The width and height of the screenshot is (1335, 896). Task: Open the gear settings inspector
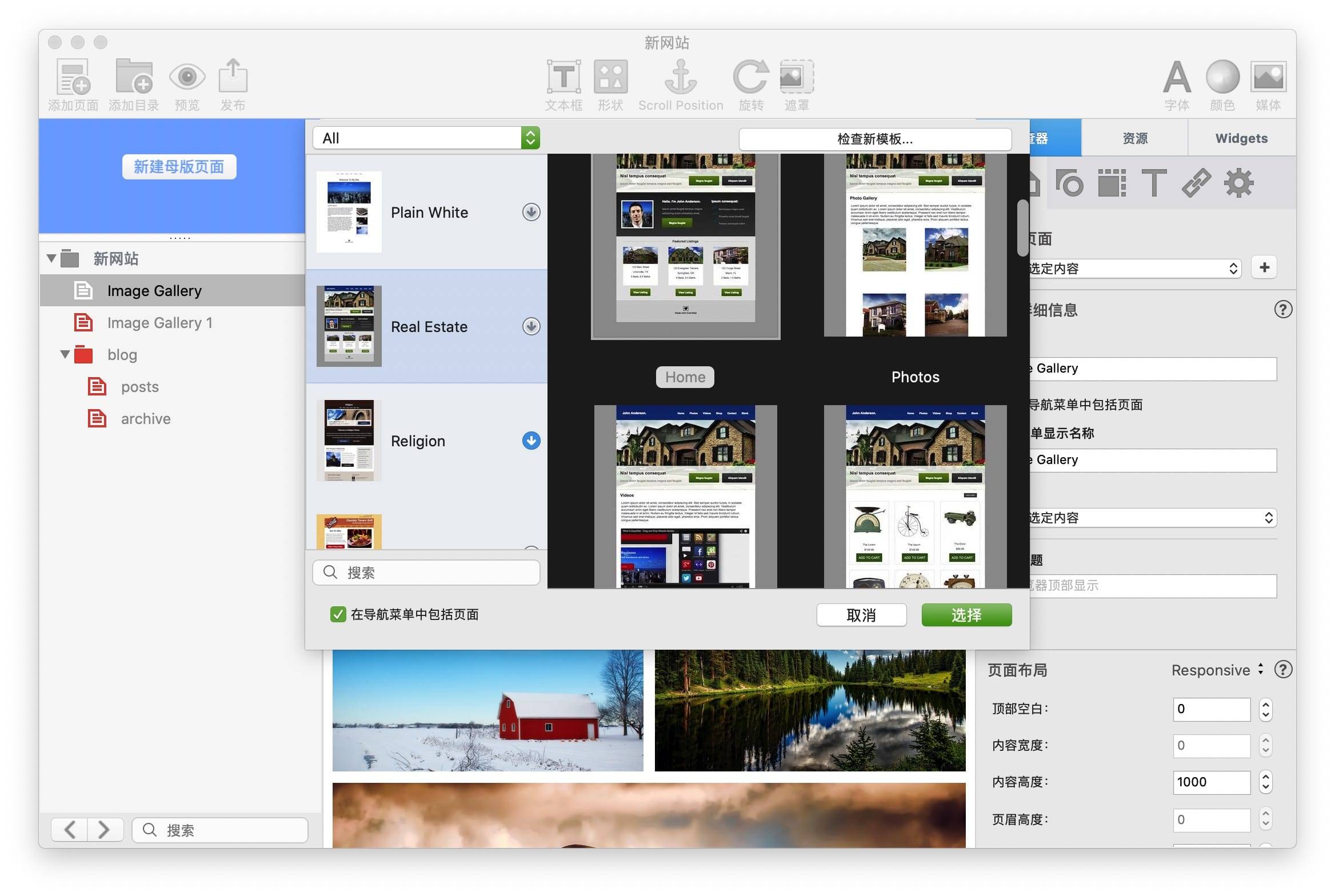tap(1238, 183)
